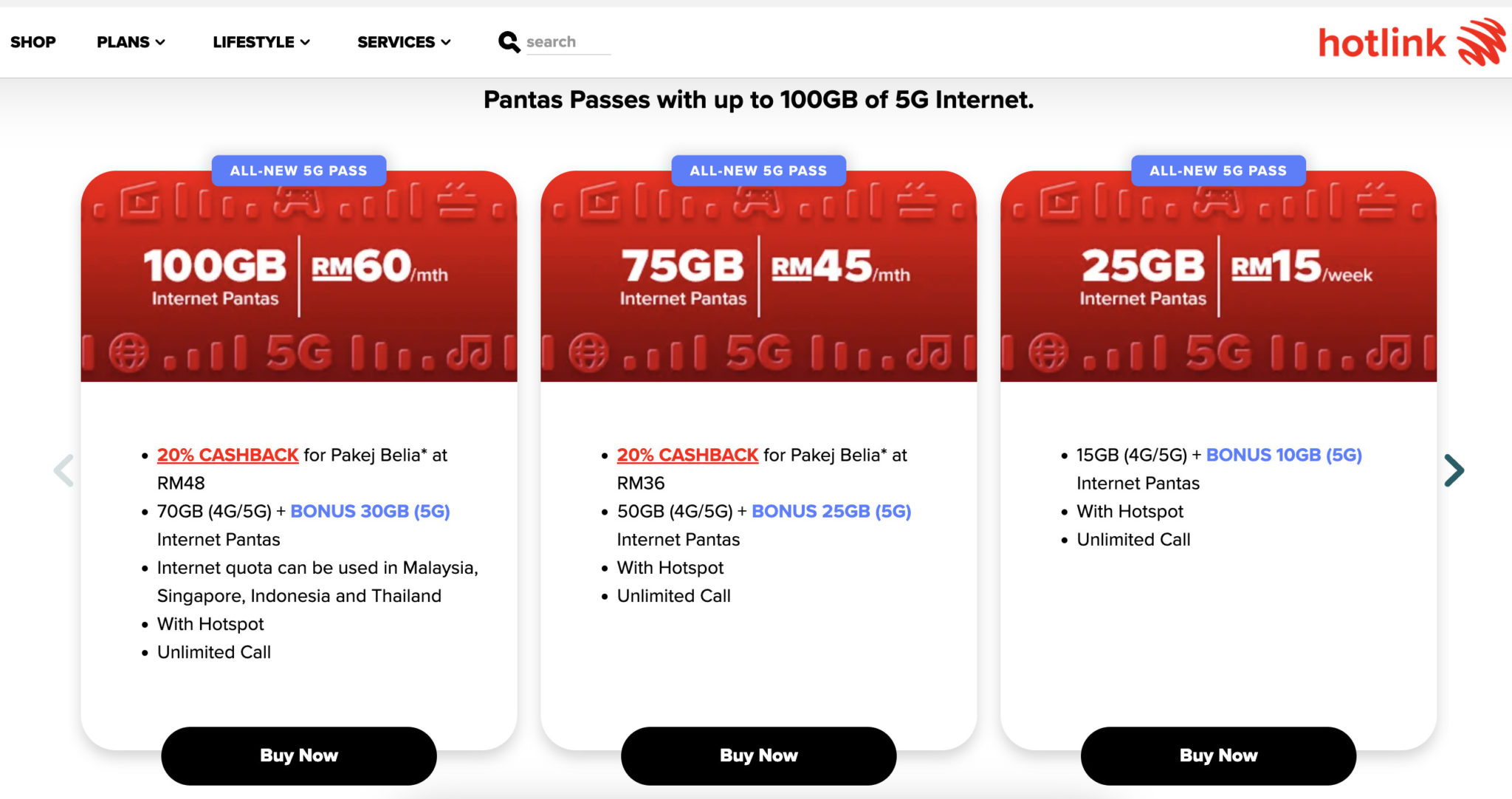Open the LIFESTYLE dropdown menu
Screen dimensions: 1512x799
click(261, 42)
